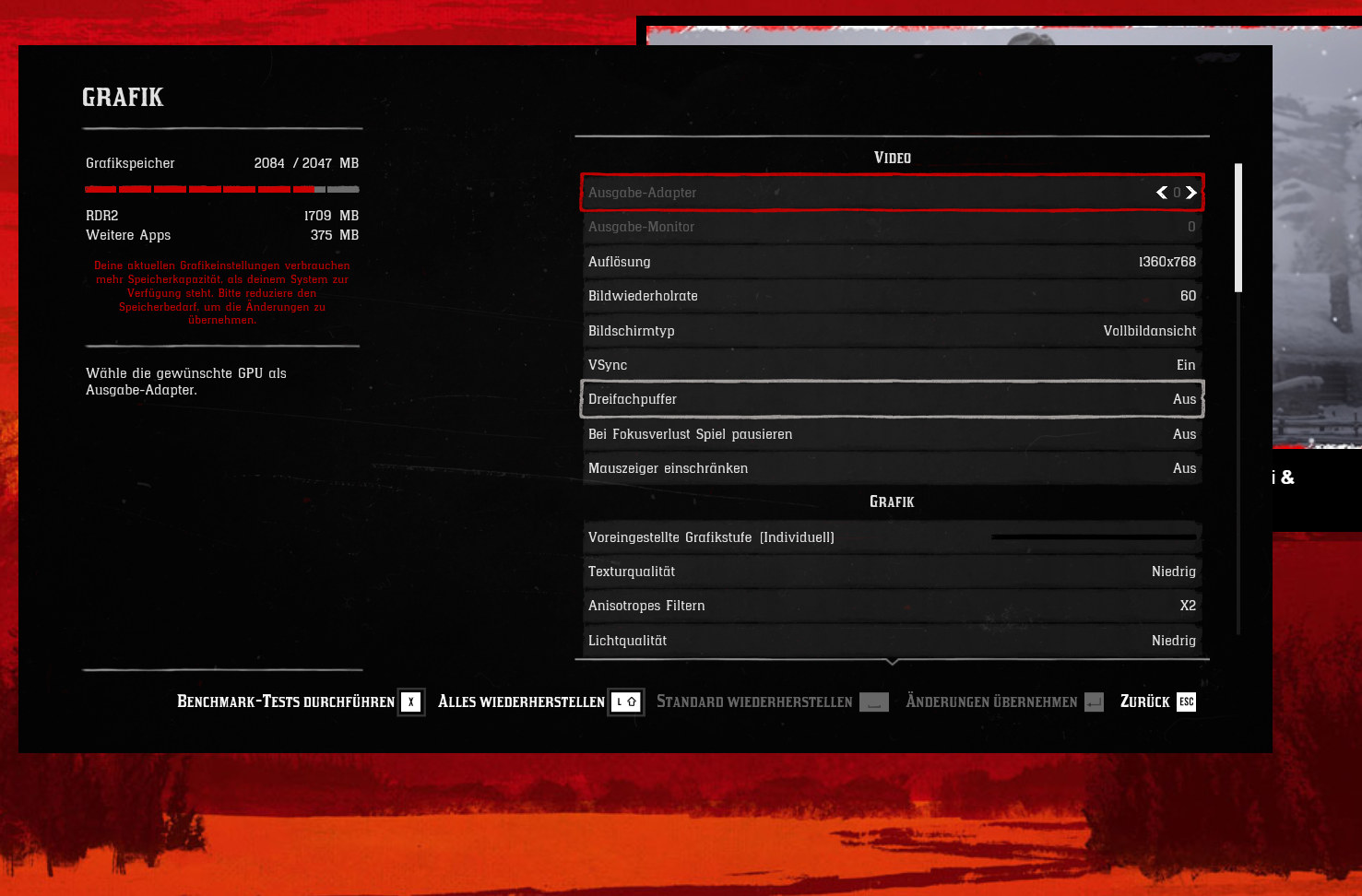Change the Bildschirmtyp setting
Image resolution: width=1362 pixels, height=896 pixels.
[891, 330]
